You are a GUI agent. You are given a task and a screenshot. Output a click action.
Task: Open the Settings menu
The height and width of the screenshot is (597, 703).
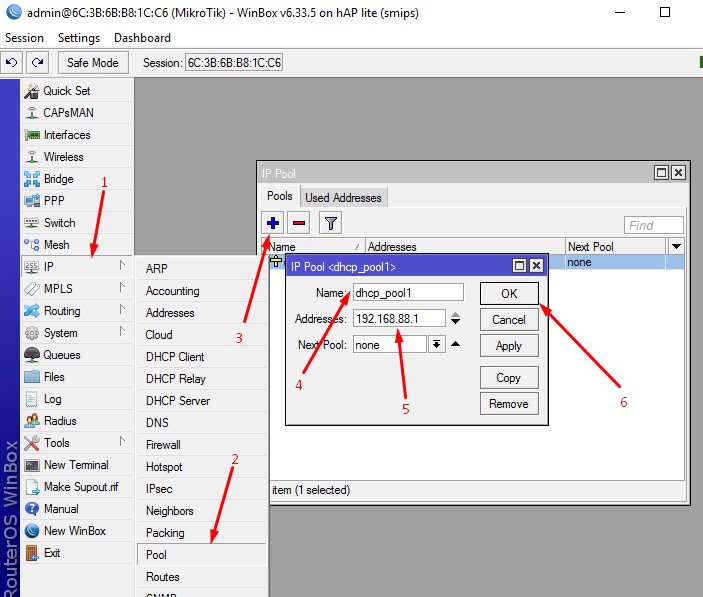[79, 38]
